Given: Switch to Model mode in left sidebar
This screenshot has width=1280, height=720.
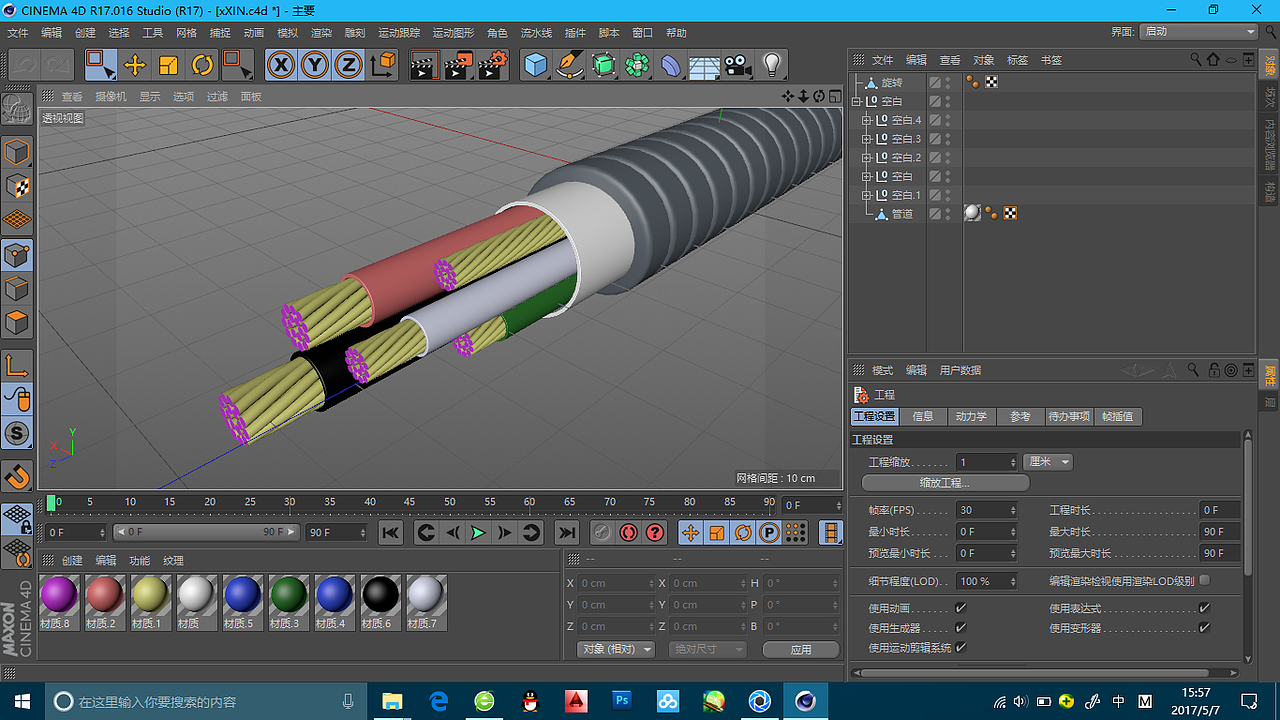Looking at the screenshot, I should coord(17,153).
